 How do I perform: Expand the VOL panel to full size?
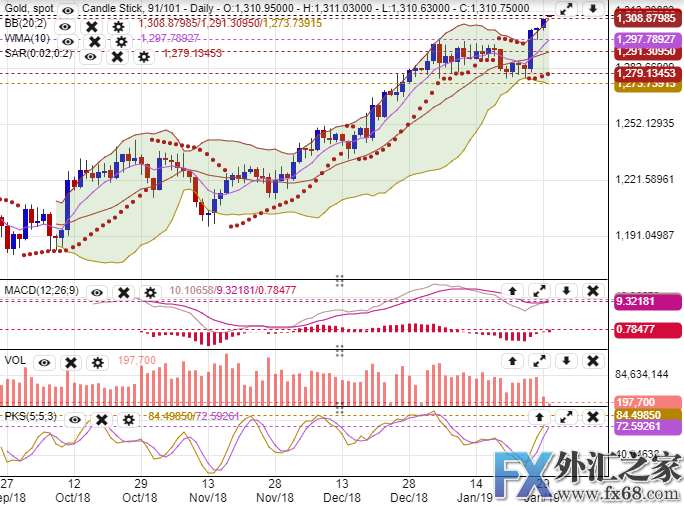pos(539,359)
